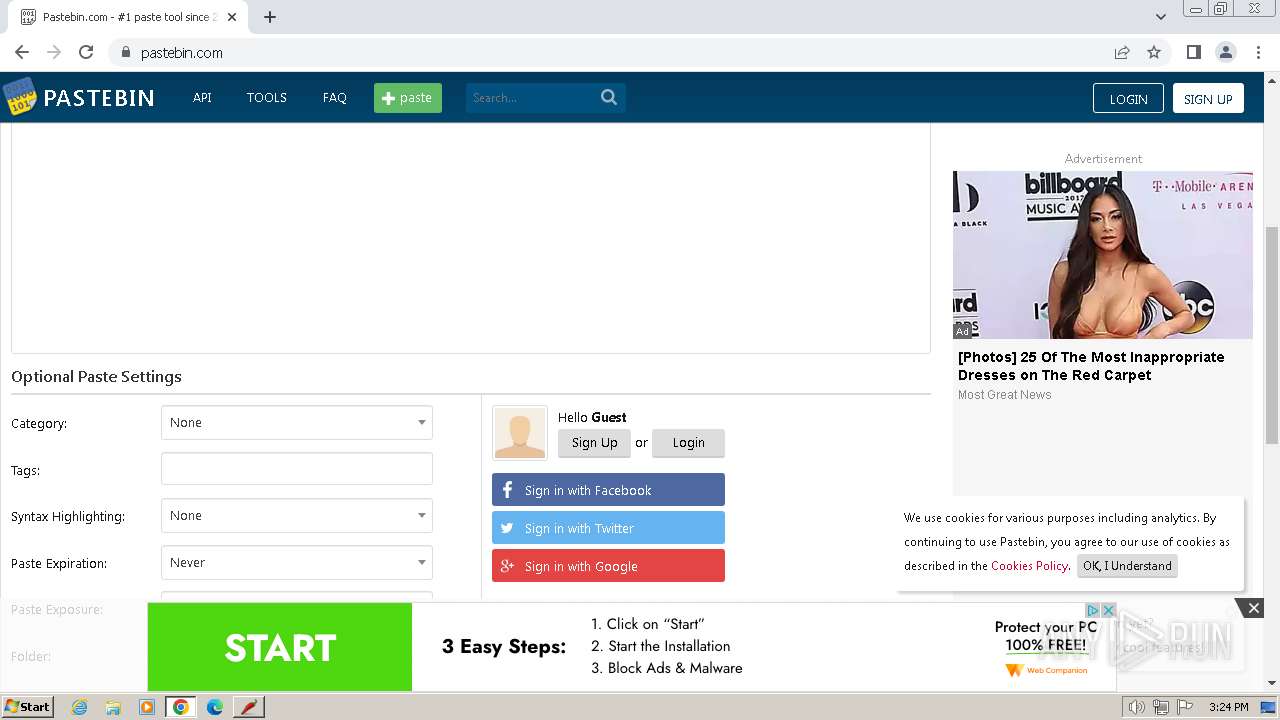
Task: Click the browser back arrow
Action: 22,52
